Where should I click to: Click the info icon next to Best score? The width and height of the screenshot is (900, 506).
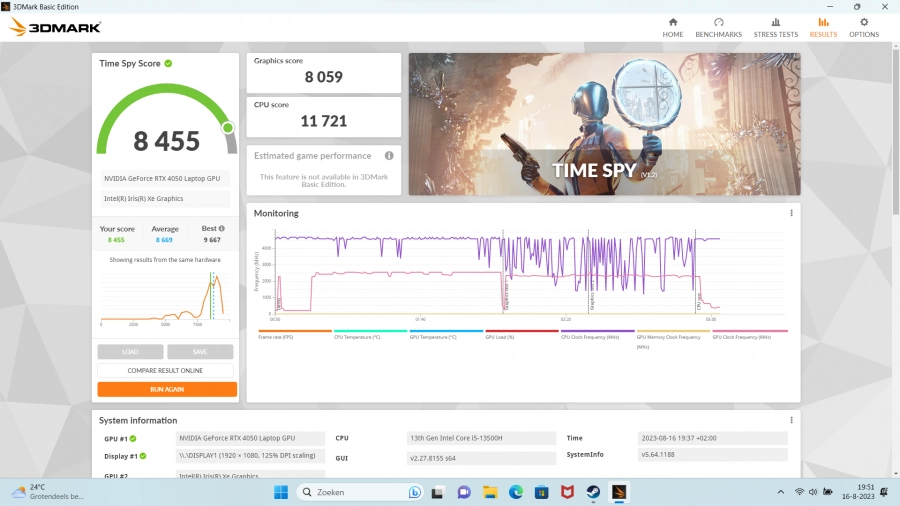[222, 228]
